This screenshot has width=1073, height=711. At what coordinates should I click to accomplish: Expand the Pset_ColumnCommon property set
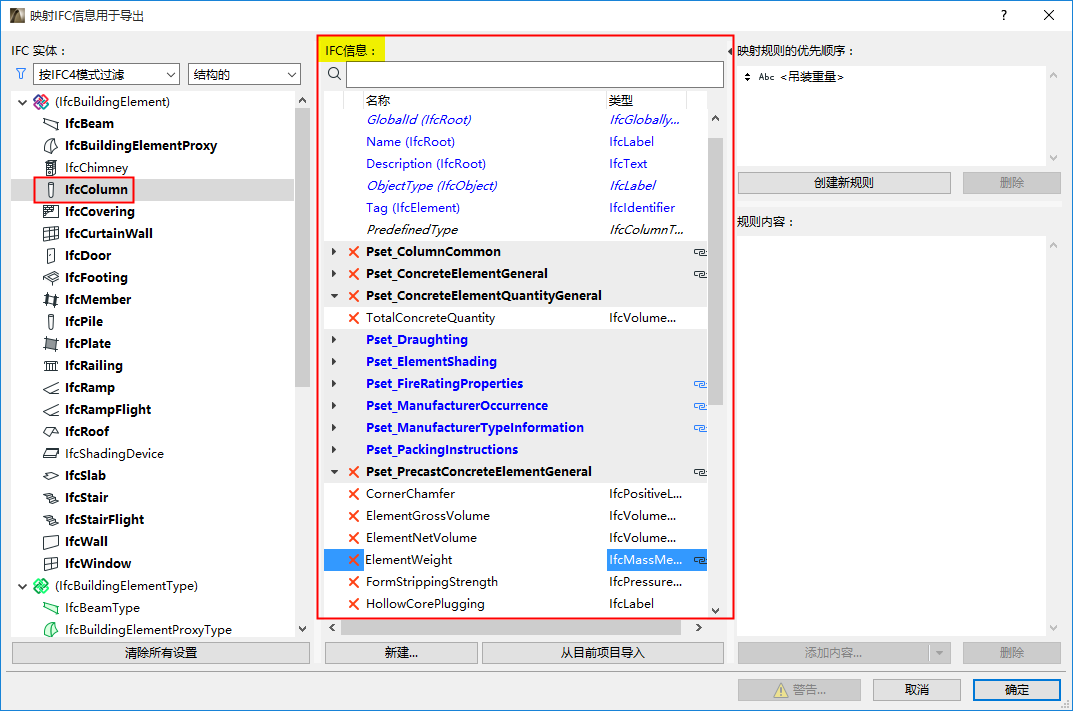tap(334, 252)
